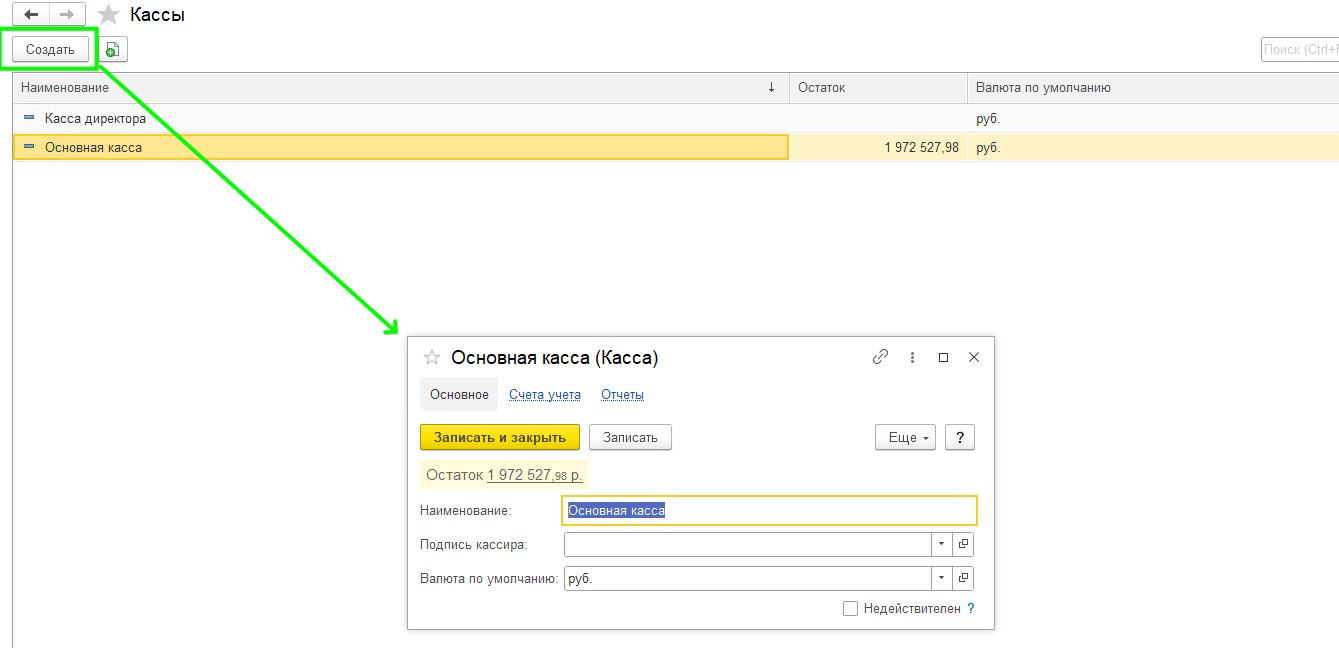The image size is (1339, 648).
Task: Click the Подпись кассира input field
Action: tap(747, 544)
